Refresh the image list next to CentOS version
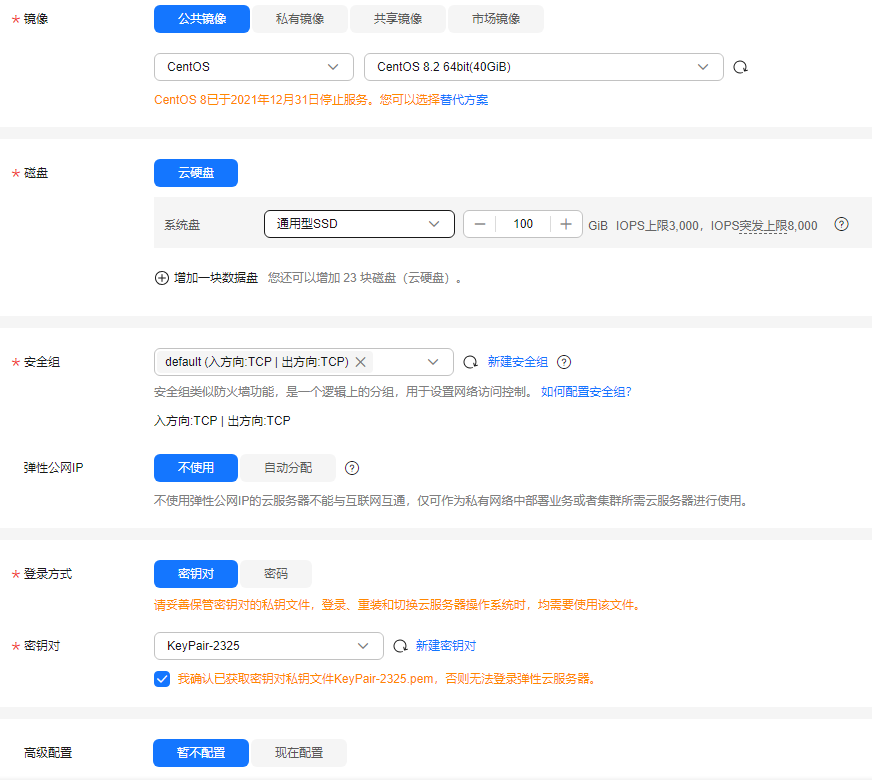 741,68
